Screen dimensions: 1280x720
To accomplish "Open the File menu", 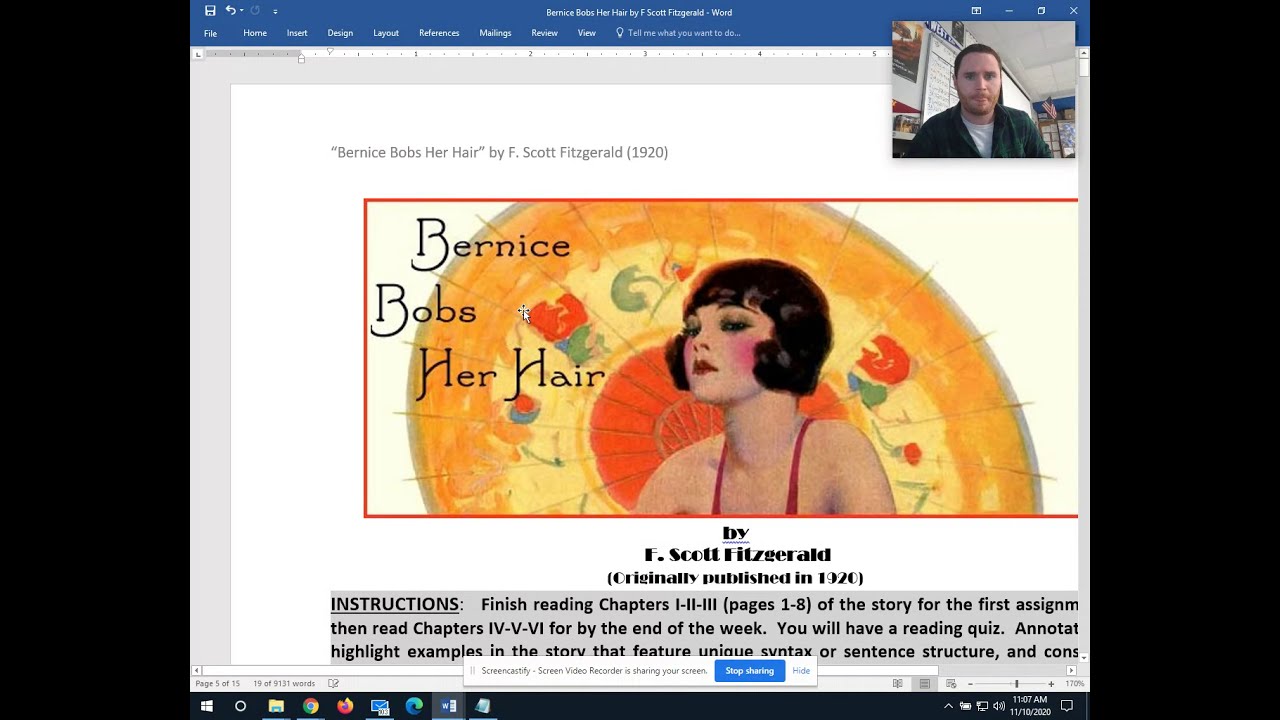I will (210, 33).
